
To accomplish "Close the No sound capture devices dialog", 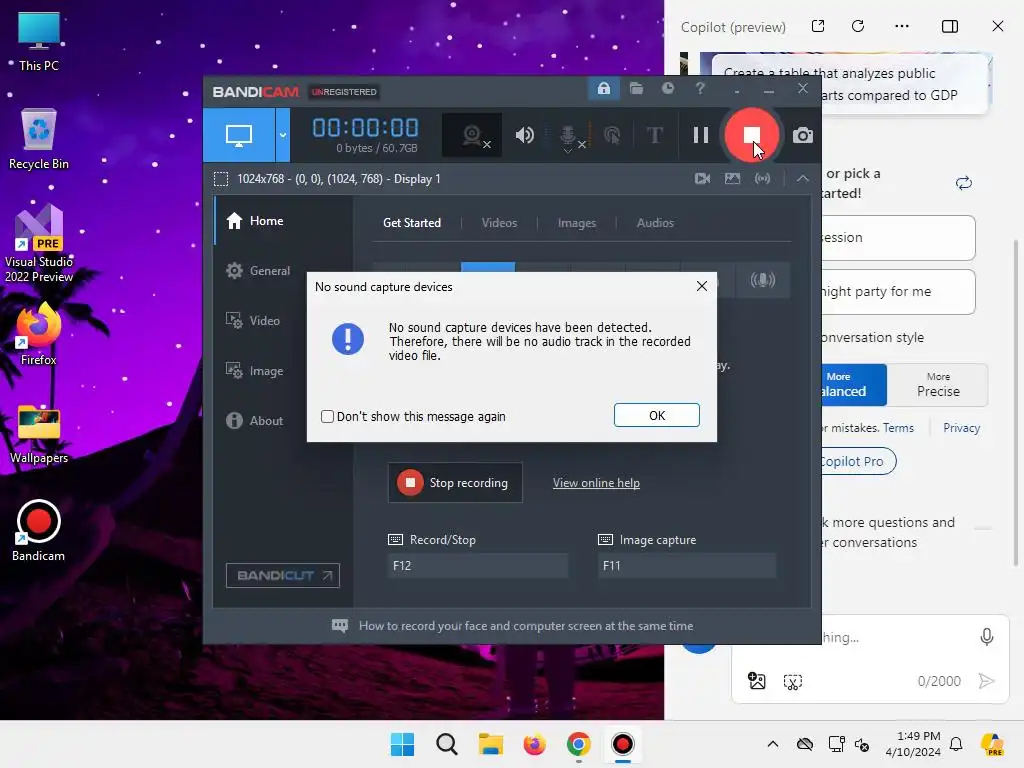I will click(701, 286).
